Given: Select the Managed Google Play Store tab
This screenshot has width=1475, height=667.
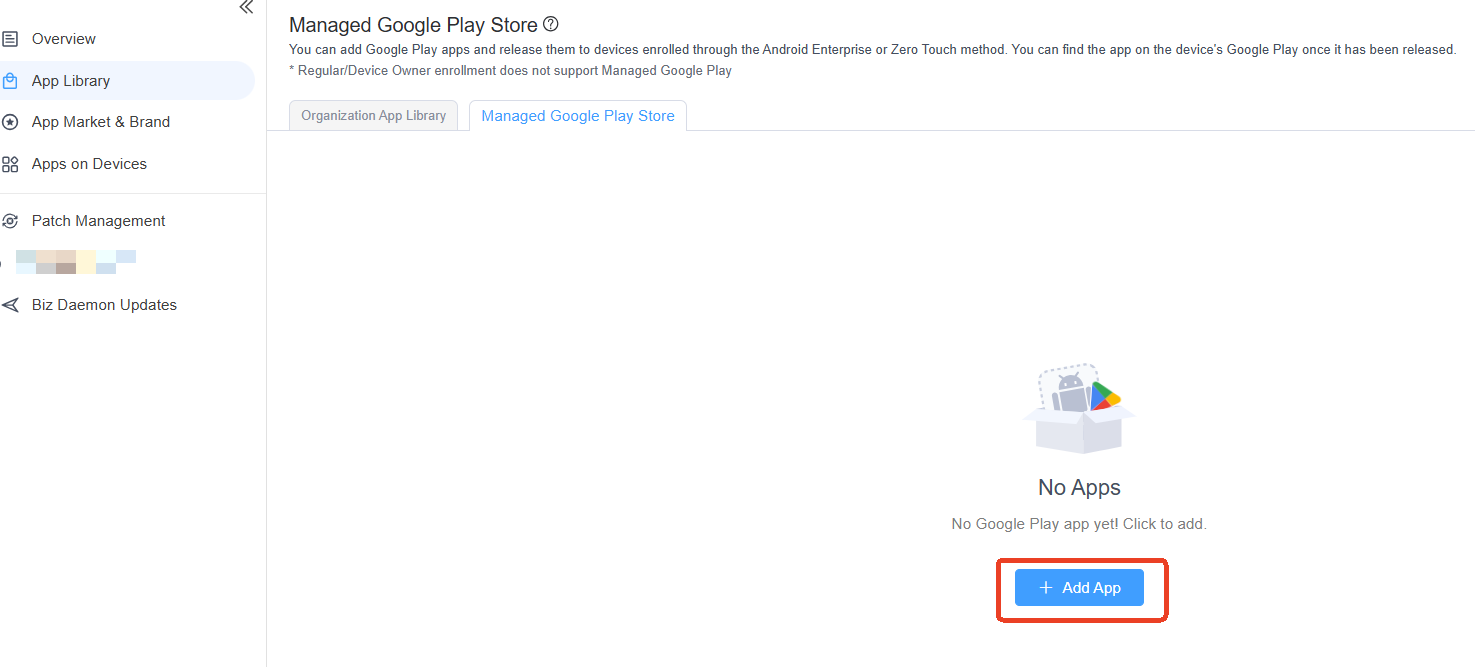Looking at the screenshot, I should pos(578,116).
